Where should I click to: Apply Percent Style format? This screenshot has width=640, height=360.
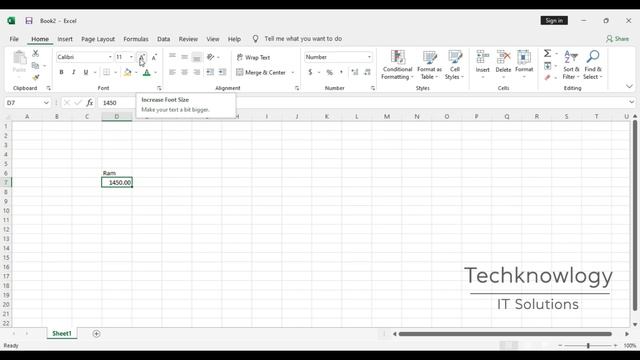(329, 72)
